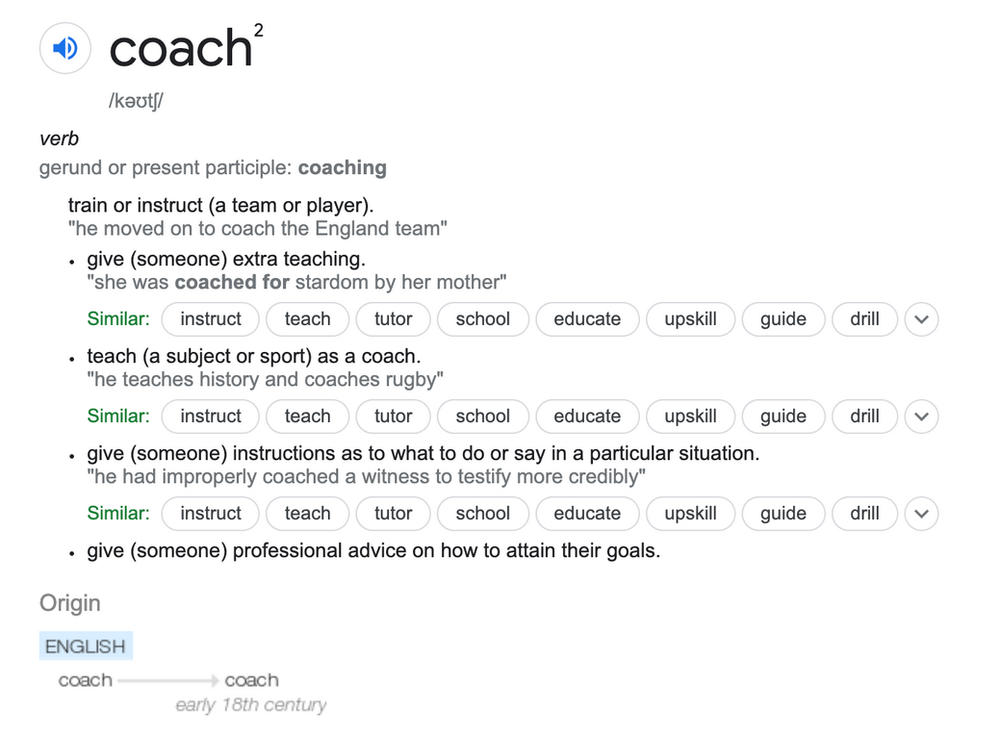Expand similar words under the rugby example
Screen dimensions: 1000x732
(921, 416)
